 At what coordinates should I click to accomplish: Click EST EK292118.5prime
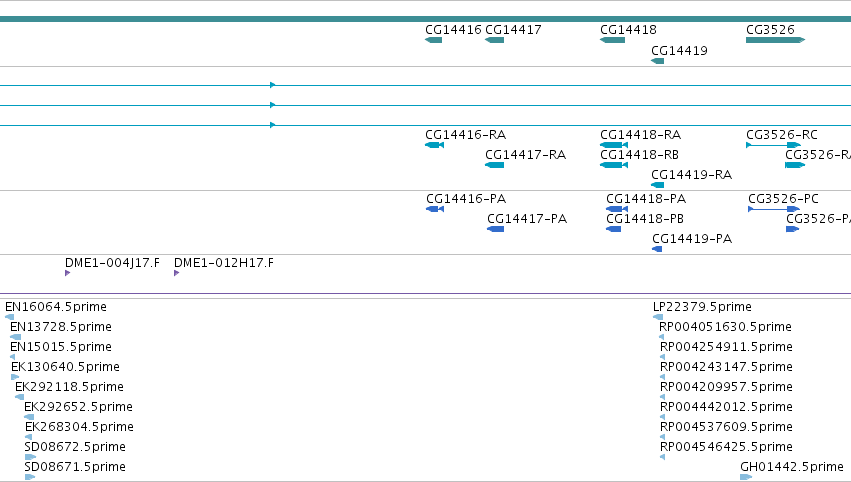(20, 397)
